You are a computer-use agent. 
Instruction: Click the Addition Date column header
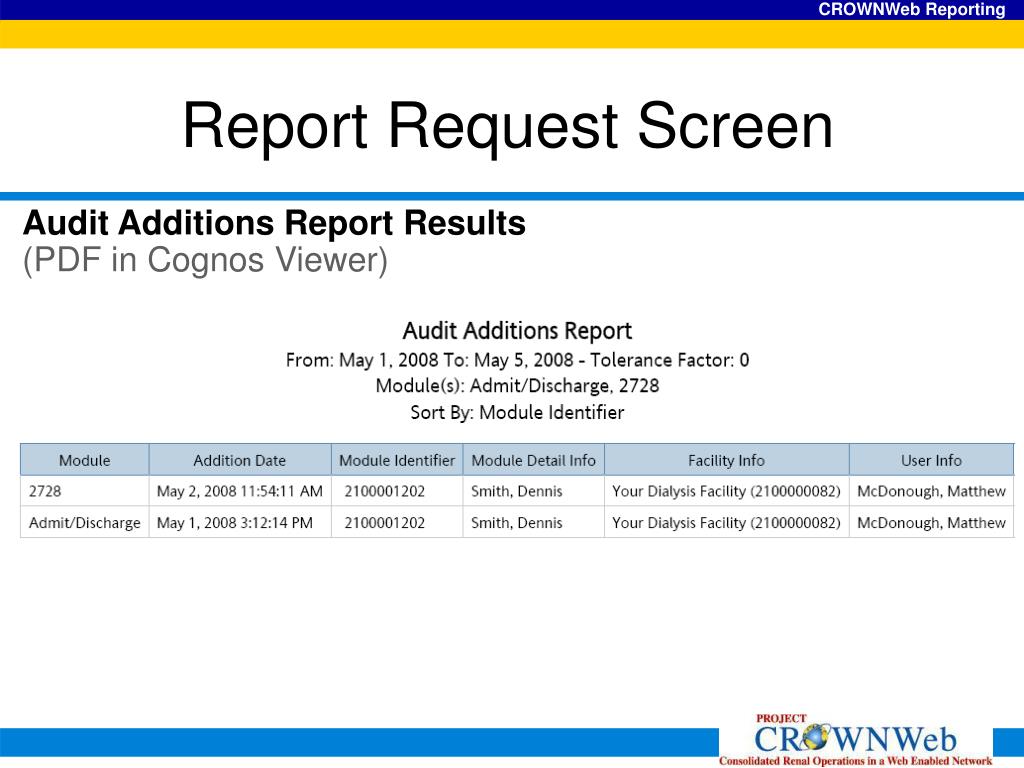pos(240,460)
